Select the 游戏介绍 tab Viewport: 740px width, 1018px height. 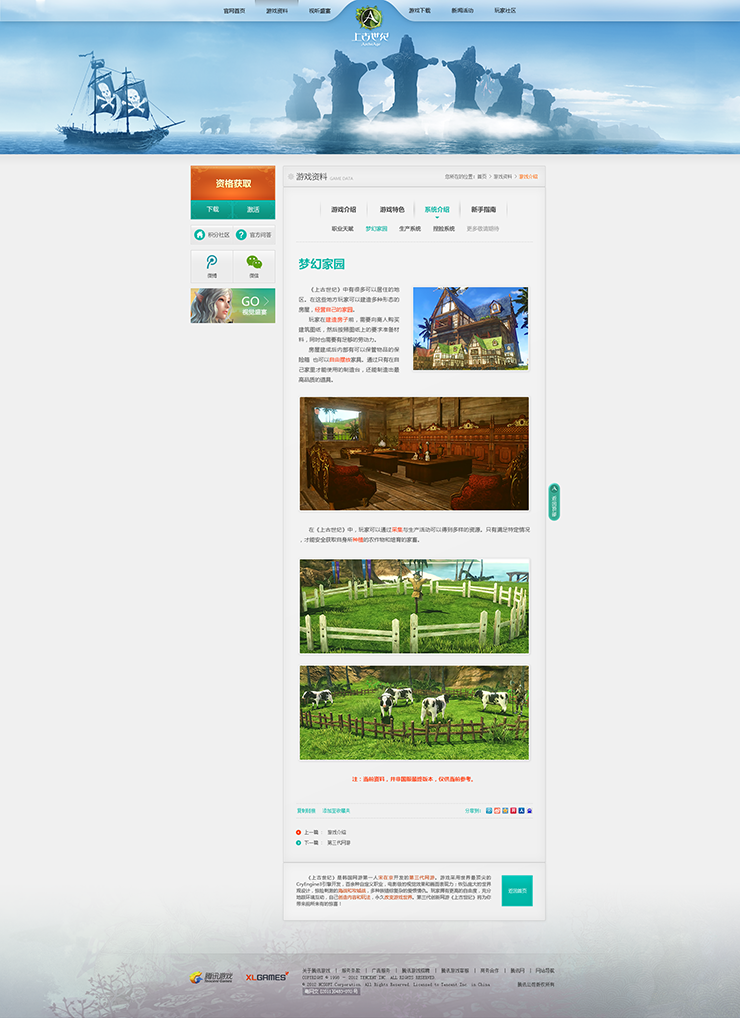click(343, 210)
